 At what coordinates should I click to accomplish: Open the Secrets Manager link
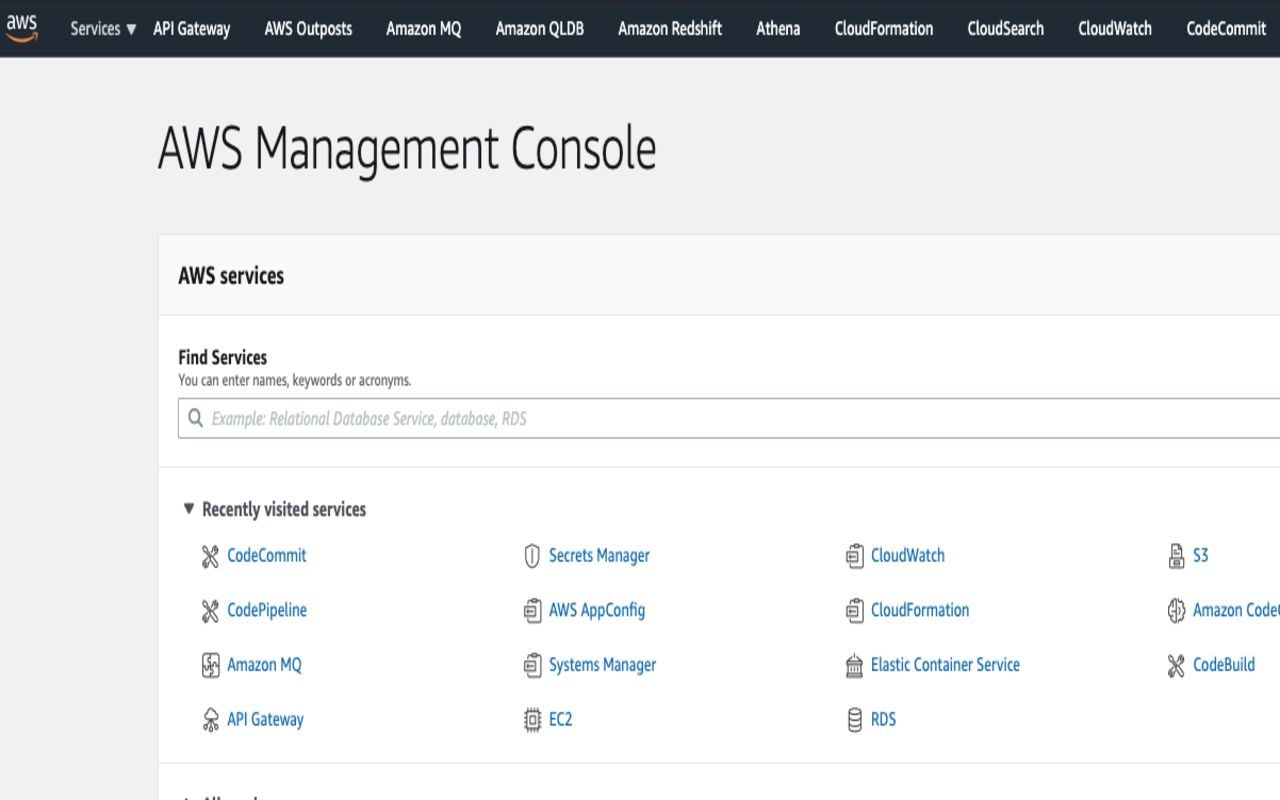coord(599,555)
